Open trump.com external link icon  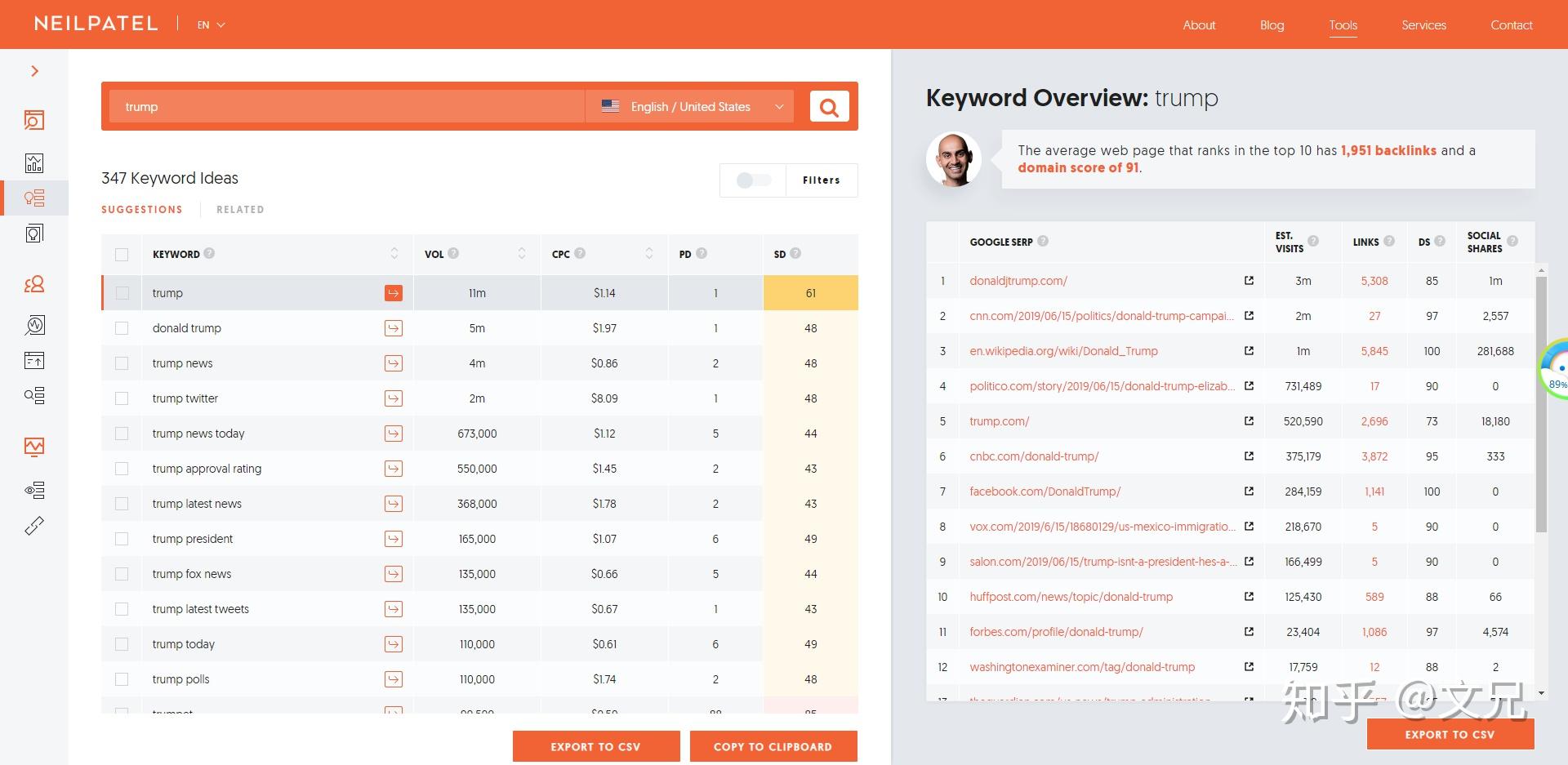click(1249, 420)
